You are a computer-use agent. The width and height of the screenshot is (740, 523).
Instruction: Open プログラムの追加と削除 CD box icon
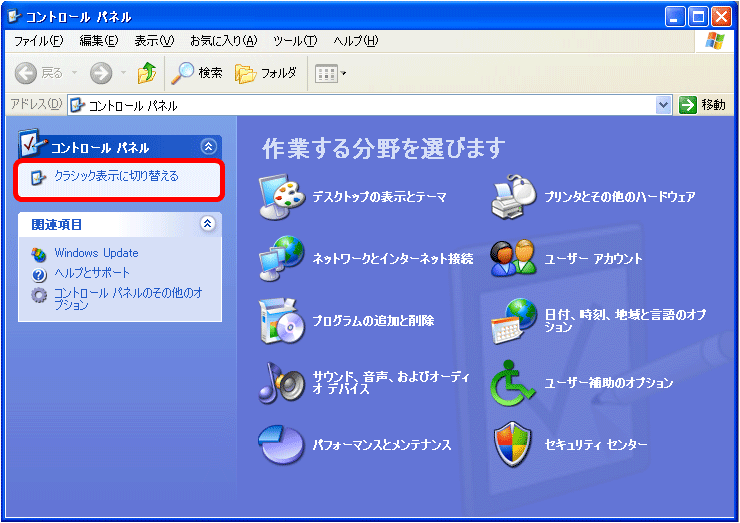(282, 321)
